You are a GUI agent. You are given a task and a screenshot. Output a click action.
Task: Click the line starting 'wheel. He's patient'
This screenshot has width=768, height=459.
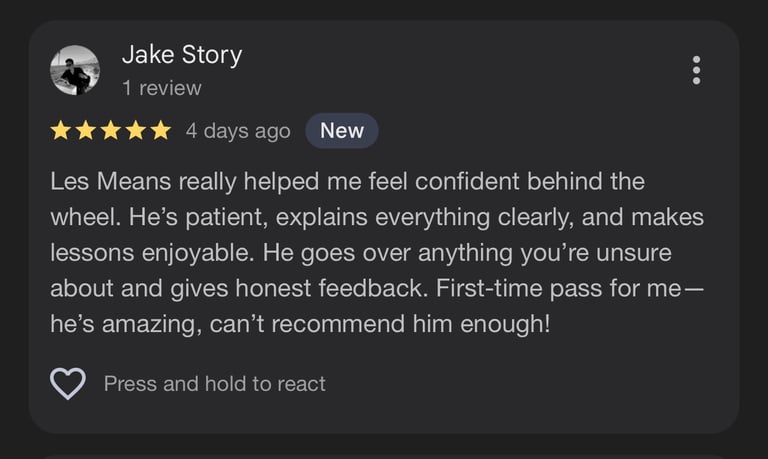click(377, 217)
